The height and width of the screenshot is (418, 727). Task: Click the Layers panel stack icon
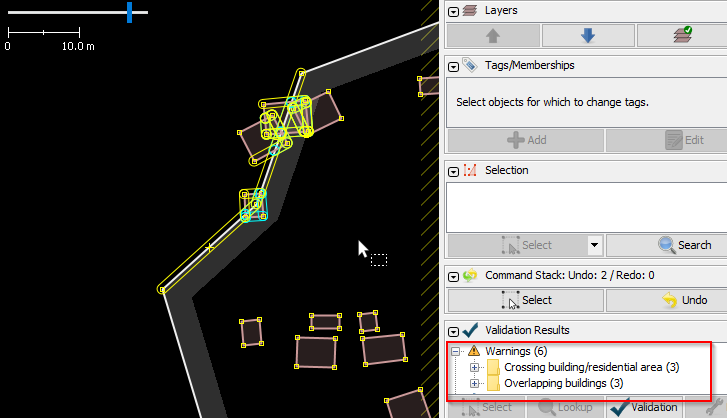click(470, 10)
